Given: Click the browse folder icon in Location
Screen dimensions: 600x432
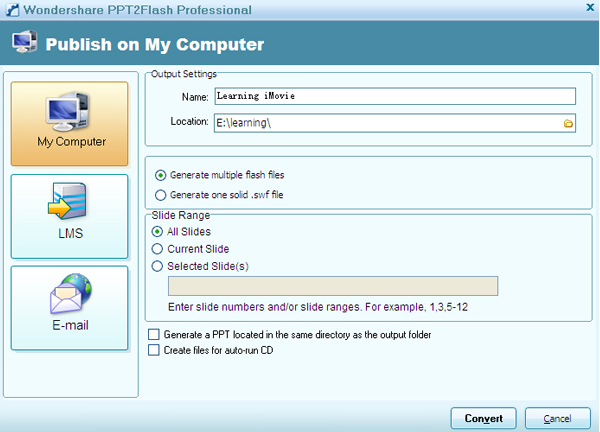Looking at the screenshot, I should (568, 123).
